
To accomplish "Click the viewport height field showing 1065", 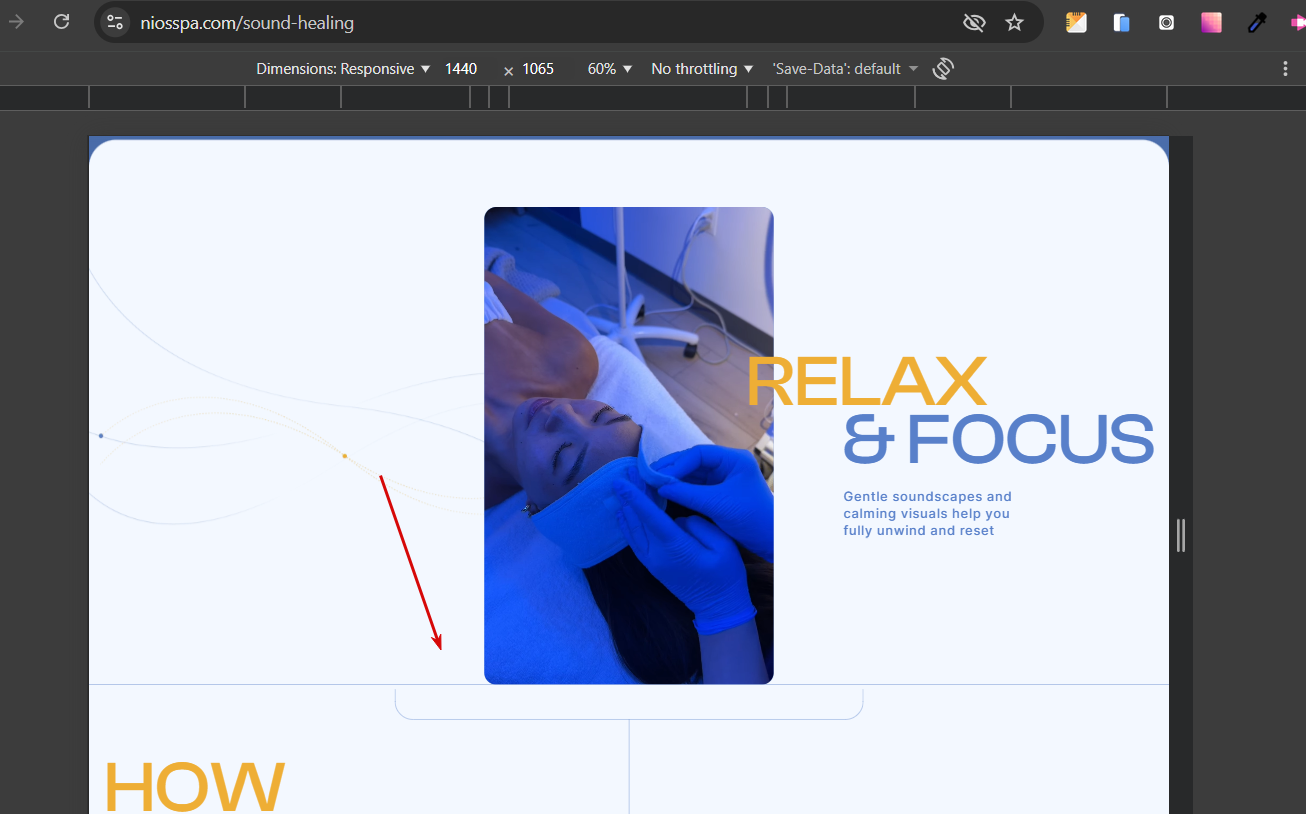I will [x=538, y=69].
